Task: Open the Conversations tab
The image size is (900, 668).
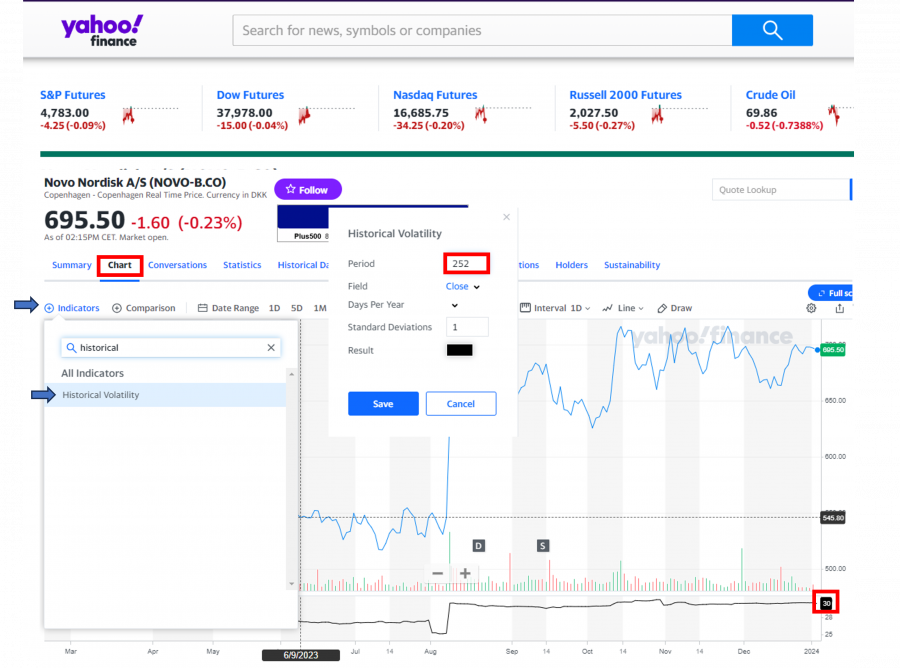Action: click(177, 265)
